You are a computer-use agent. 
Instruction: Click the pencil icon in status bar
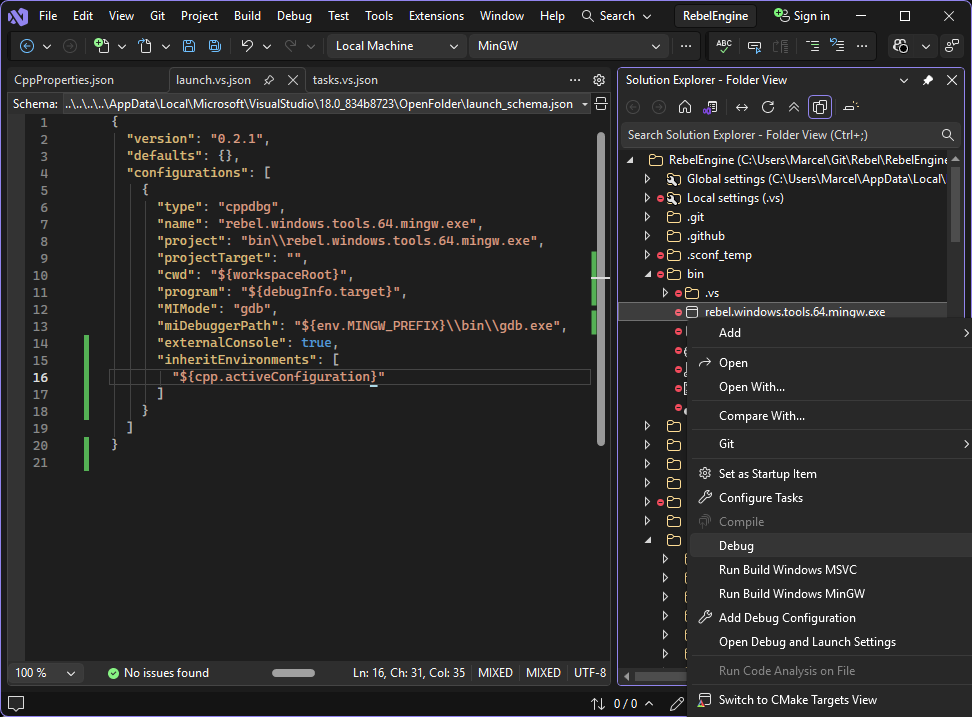click(x=676, y=703)
